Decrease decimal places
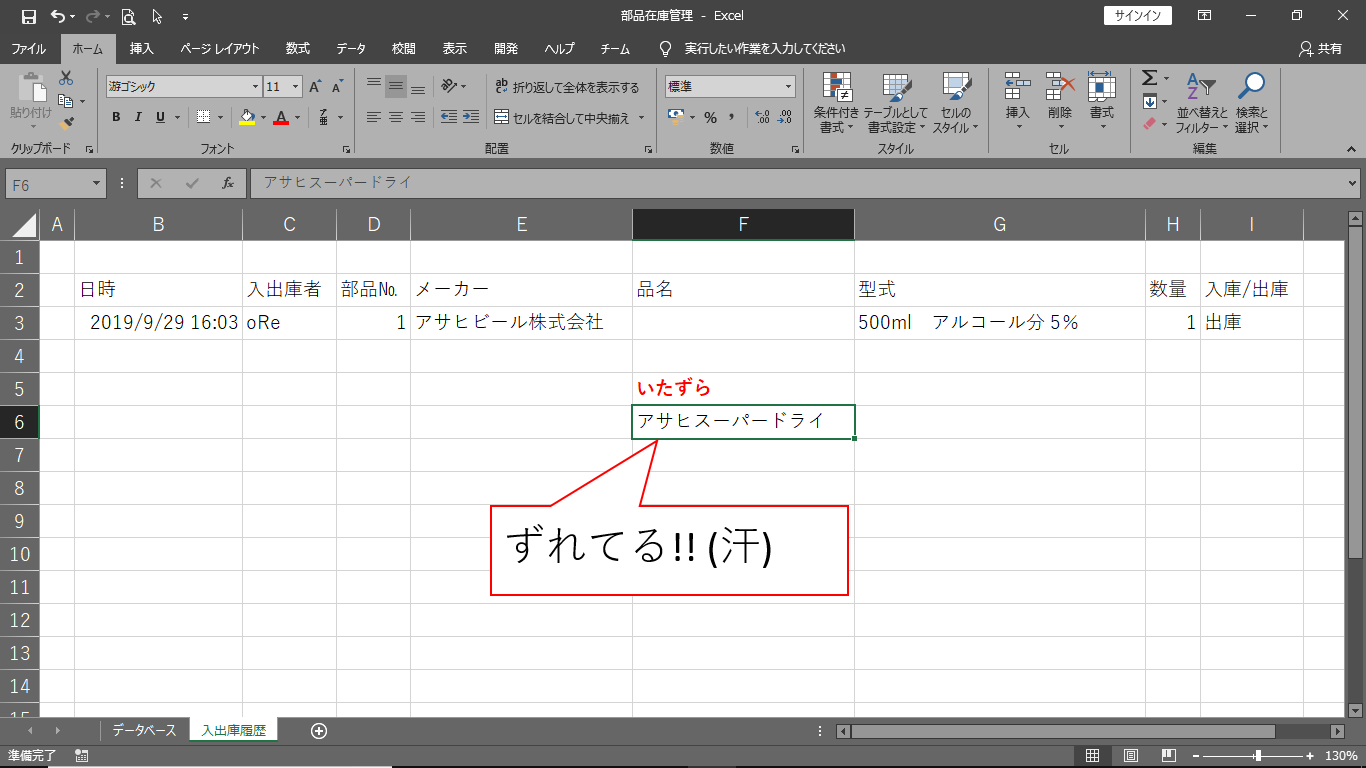The image size is (1366, 768). tap(785, 117)
